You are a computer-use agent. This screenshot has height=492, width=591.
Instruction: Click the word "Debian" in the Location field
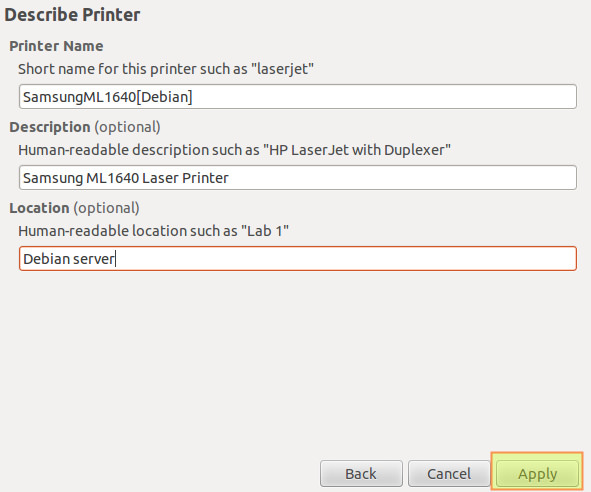pyautogui.click(x=46, y=259)
